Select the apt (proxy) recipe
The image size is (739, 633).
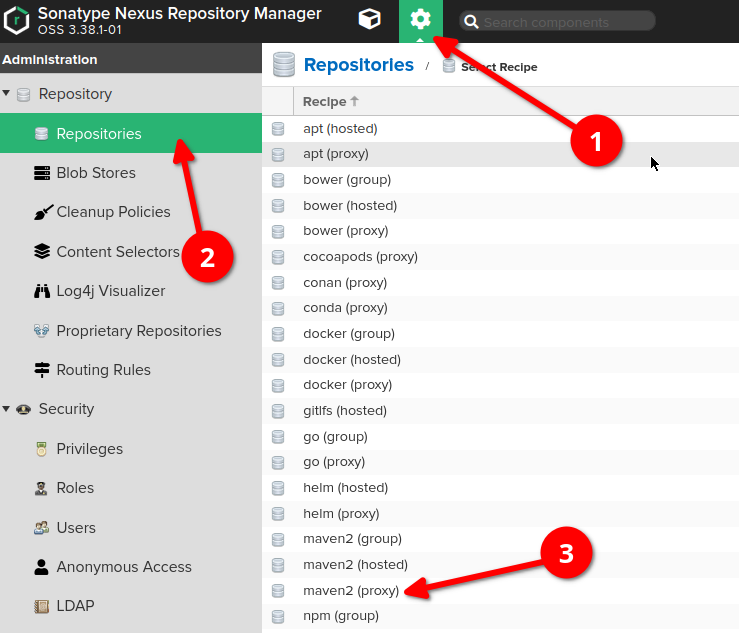point(501,154)
